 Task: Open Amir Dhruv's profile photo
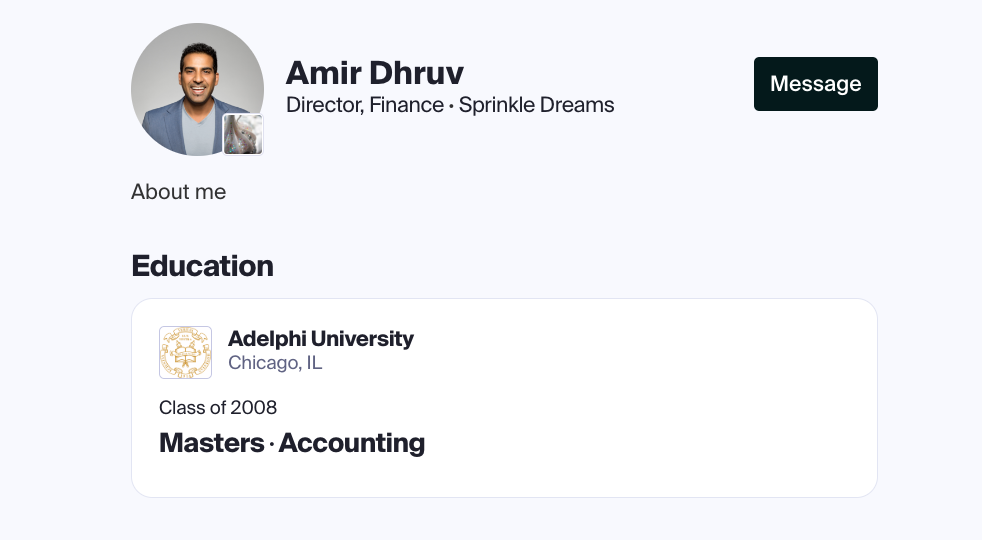click(197, 90)
